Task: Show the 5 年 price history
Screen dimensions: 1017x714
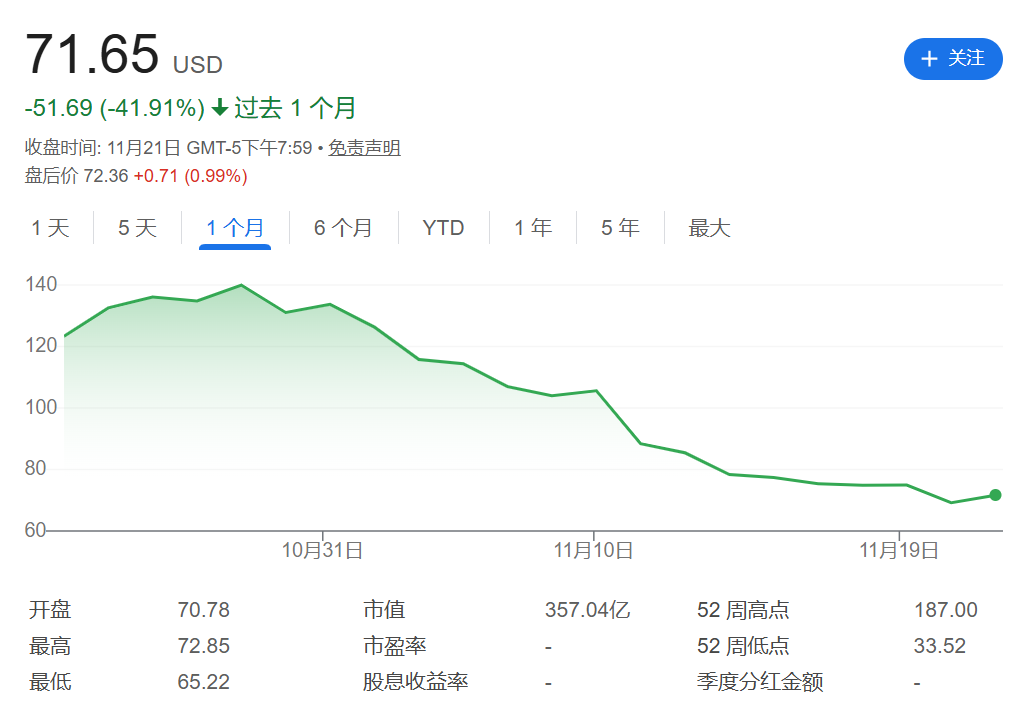Action: (x=620, y=228)
